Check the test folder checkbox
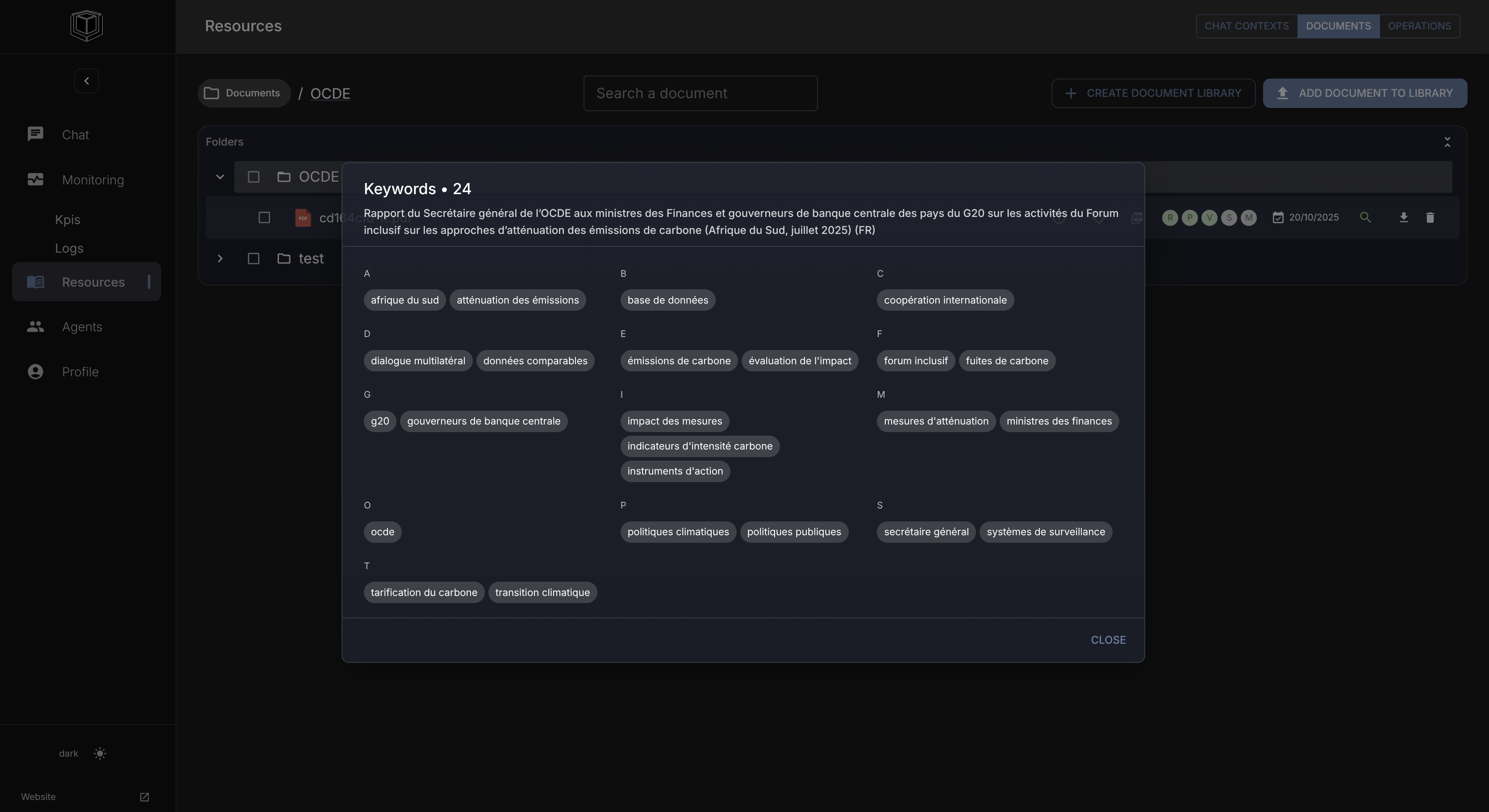This screenshot has height=812, width=1489. (x=253, y=258)
